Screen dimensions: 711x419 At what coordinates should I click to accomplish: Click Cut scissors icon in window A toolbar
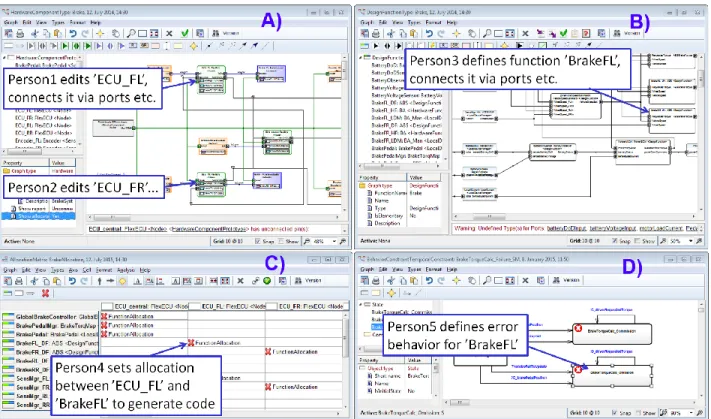coord(35,33)
